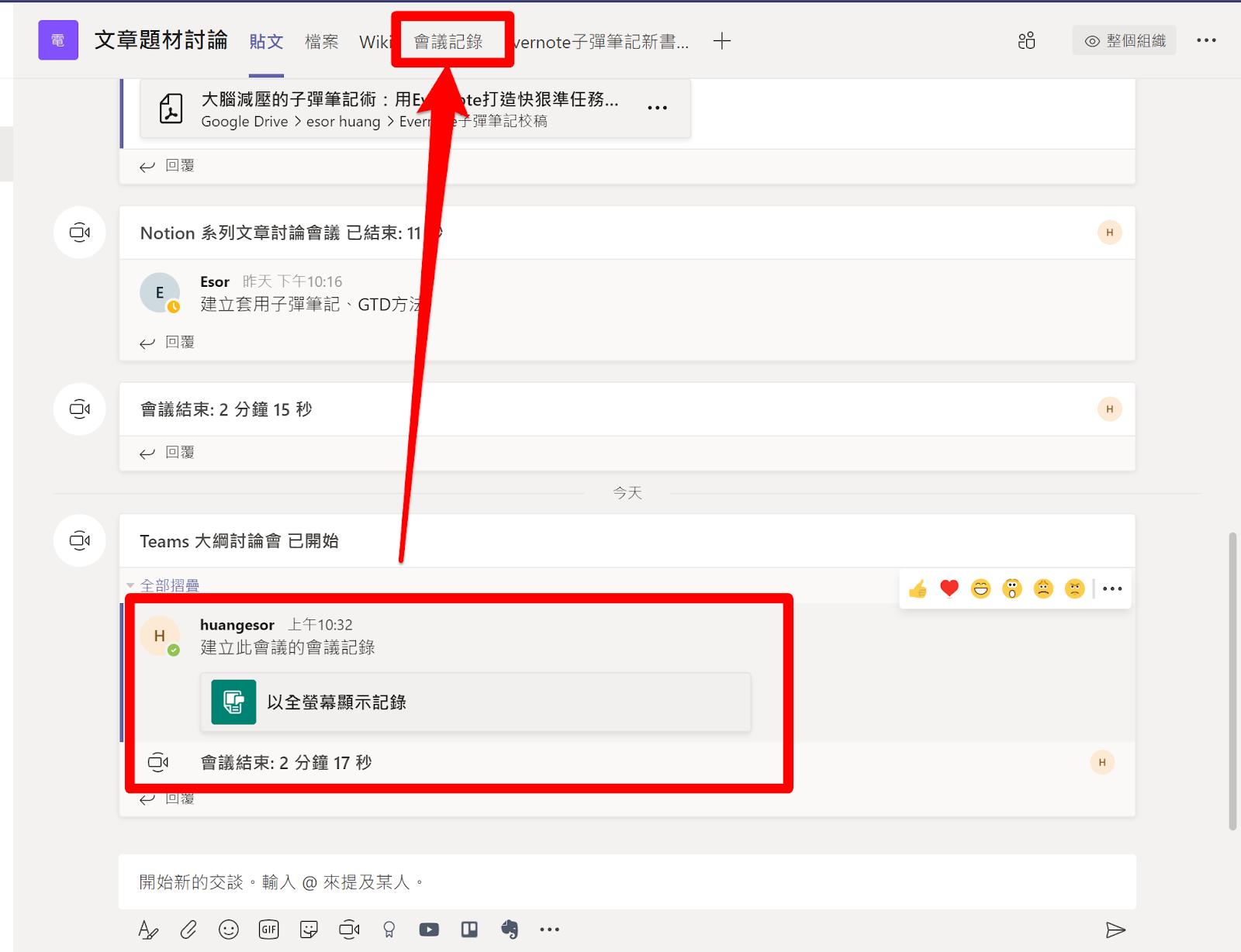Open more options in reaction bar
The image size is (1241, 952).
[1112, 589]
